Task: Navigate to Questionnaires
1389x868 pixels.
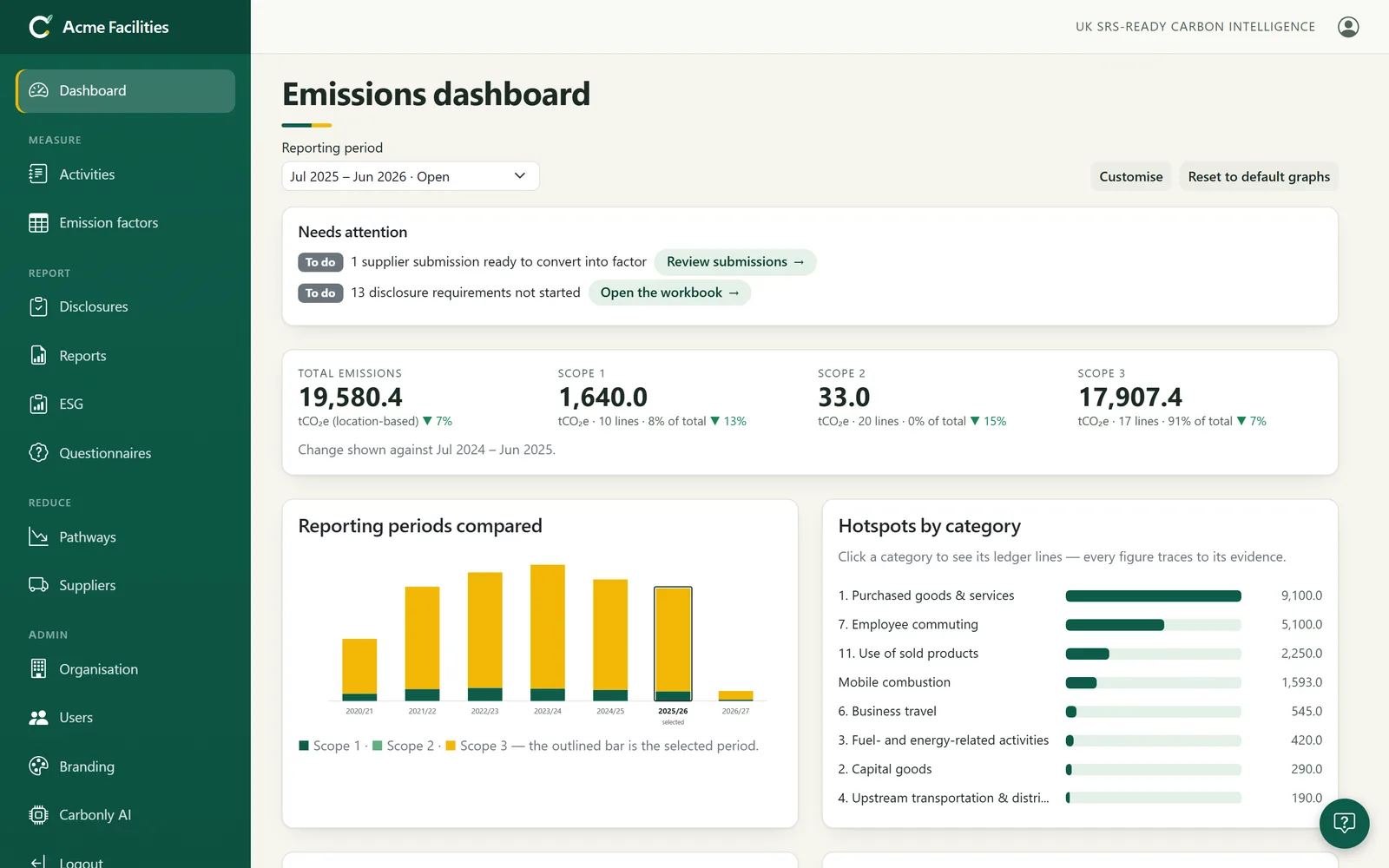Action: [125, 452]
